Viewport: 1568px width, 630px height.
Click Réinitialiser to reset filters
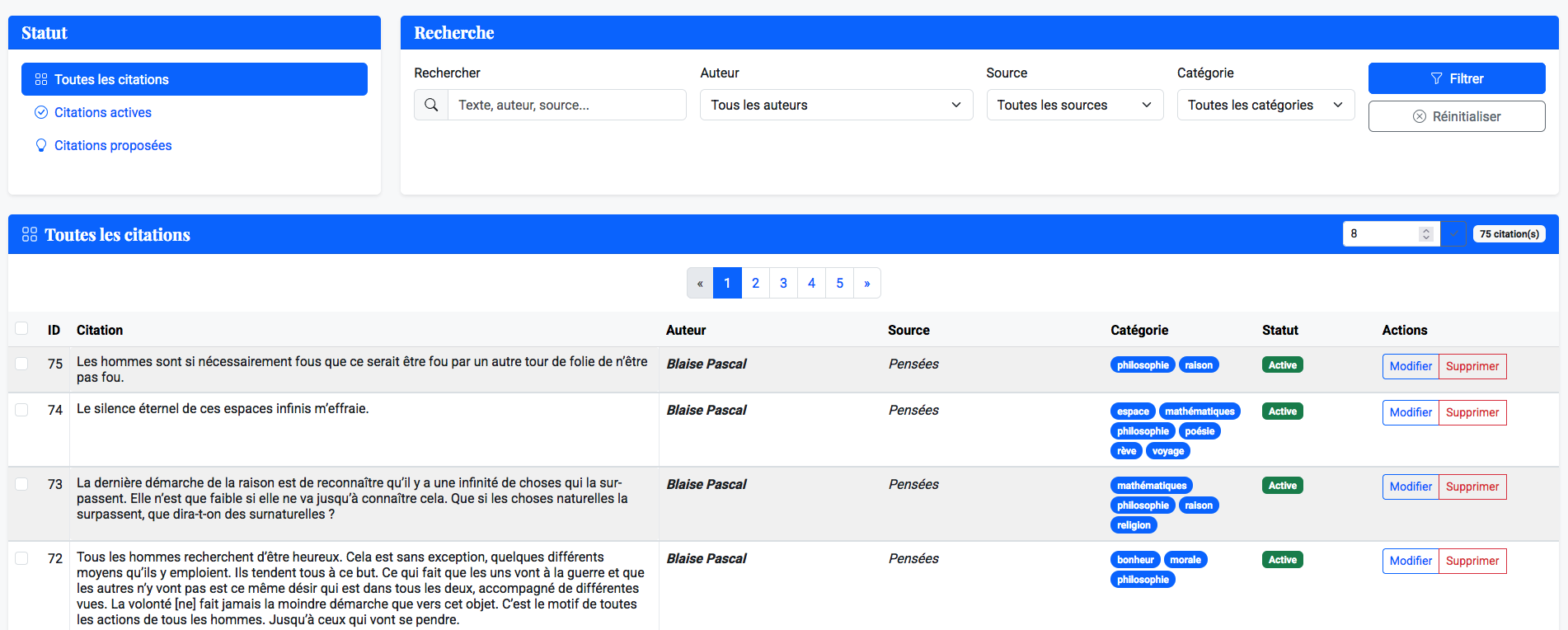1456,117
